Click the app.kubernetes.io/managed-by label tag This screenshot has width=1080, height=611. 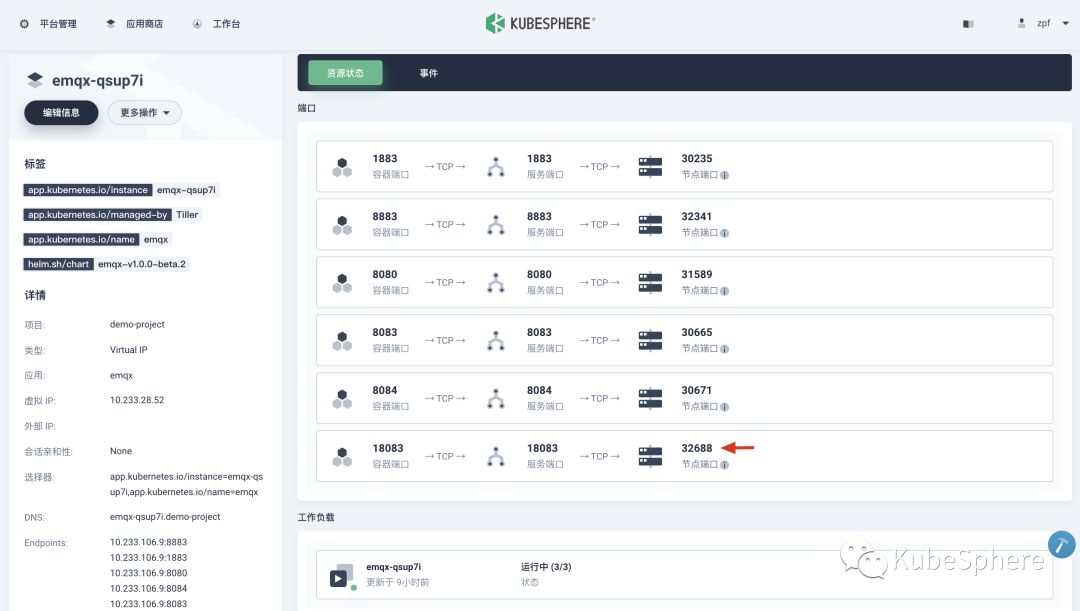97,215
